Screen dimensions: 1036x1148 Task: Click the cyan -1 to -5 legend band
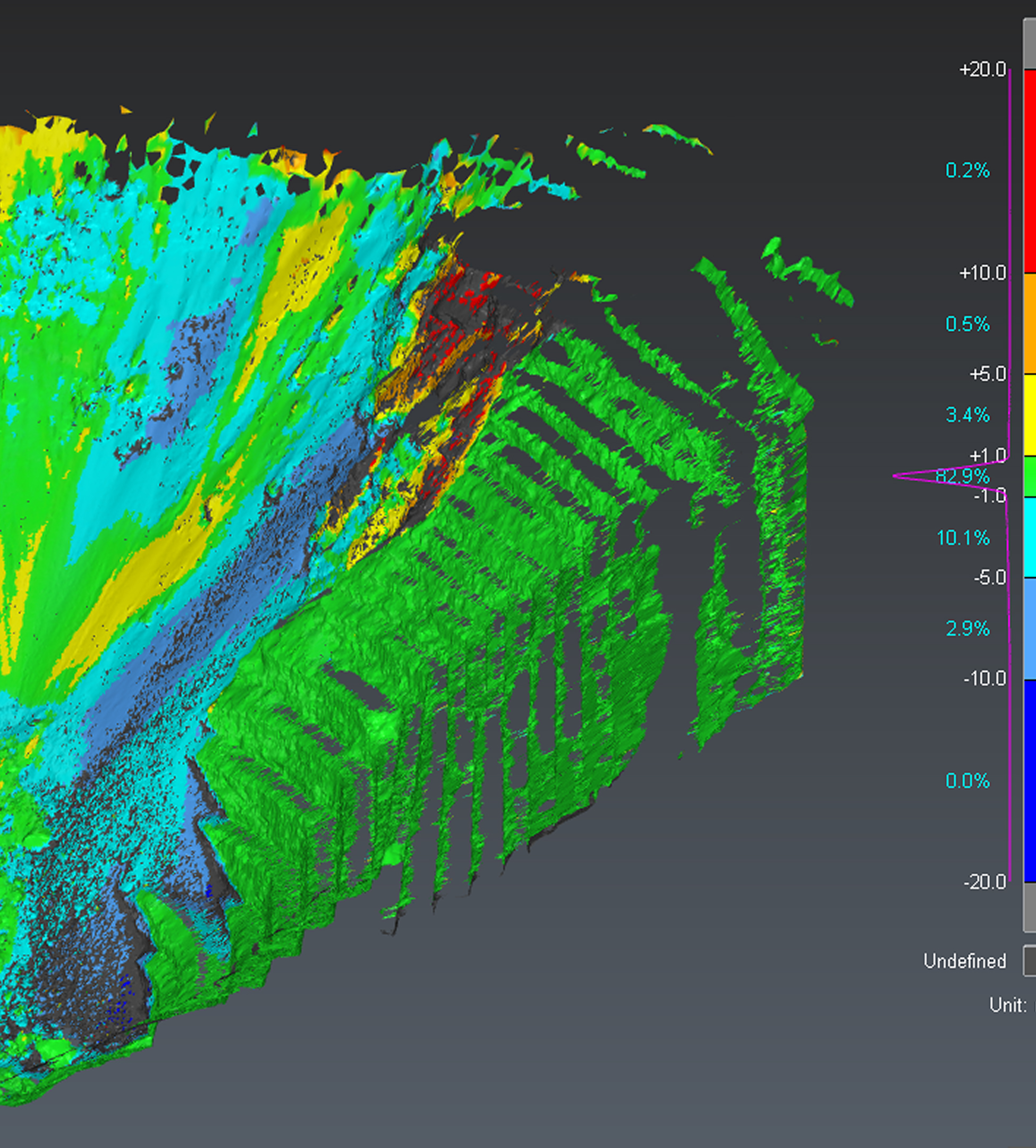(x=1030, y=537)
